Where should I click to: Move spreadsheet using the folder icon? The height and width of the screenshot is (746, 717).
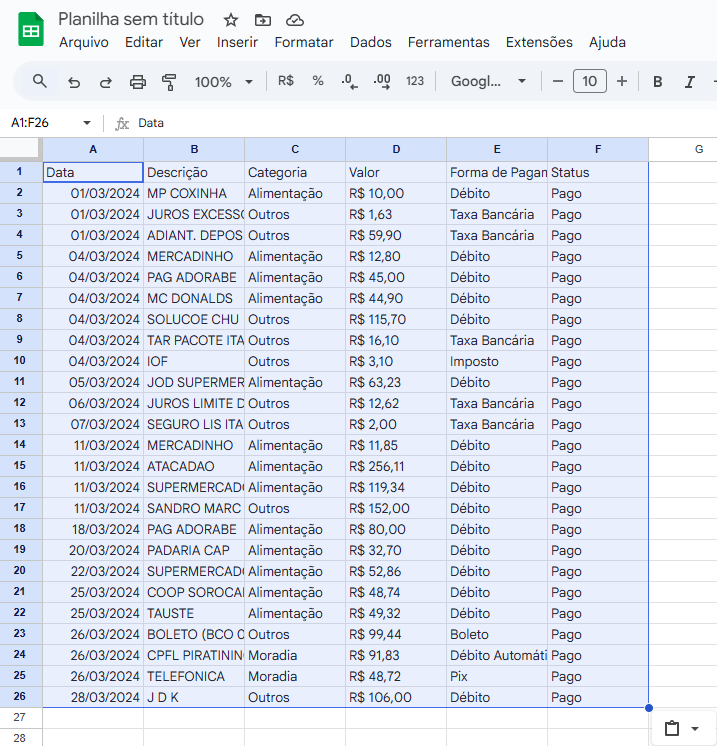point(263,20)
